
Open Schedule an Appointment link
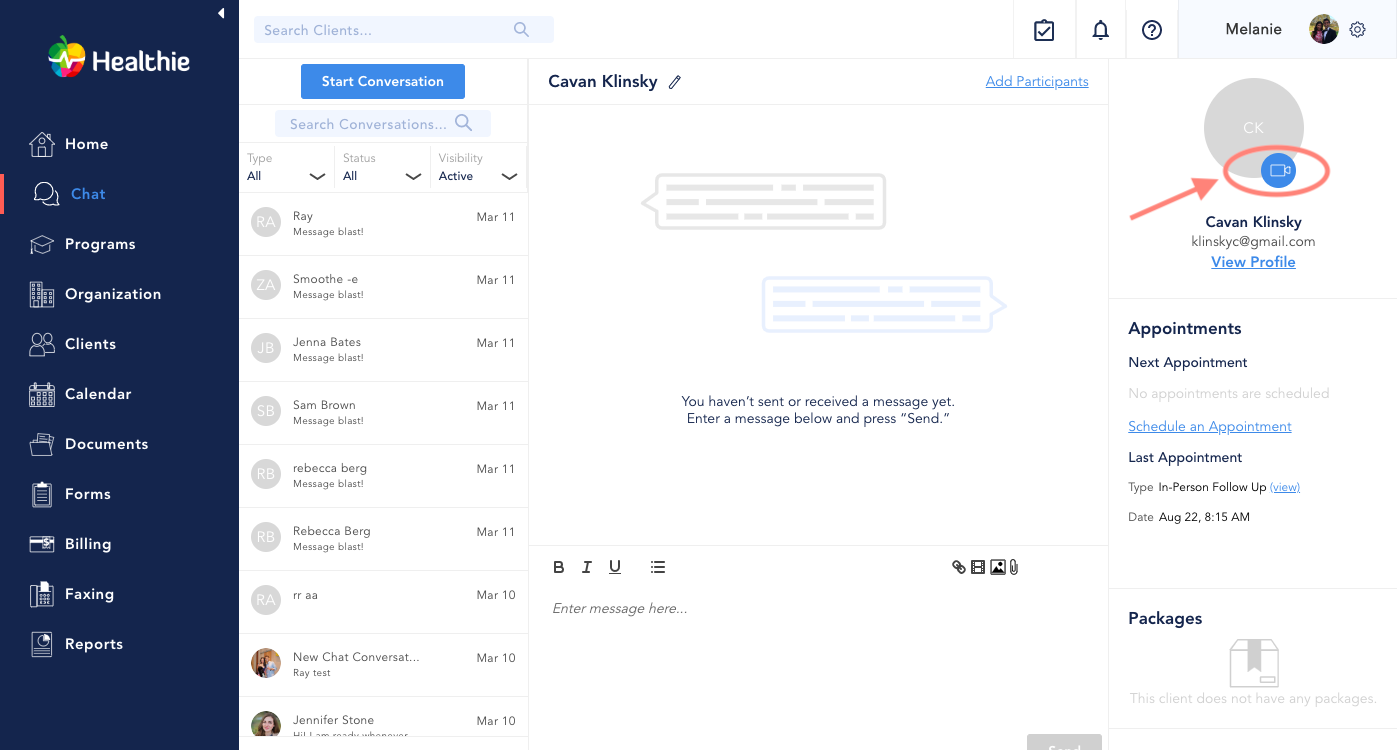tap(1209, 426)
